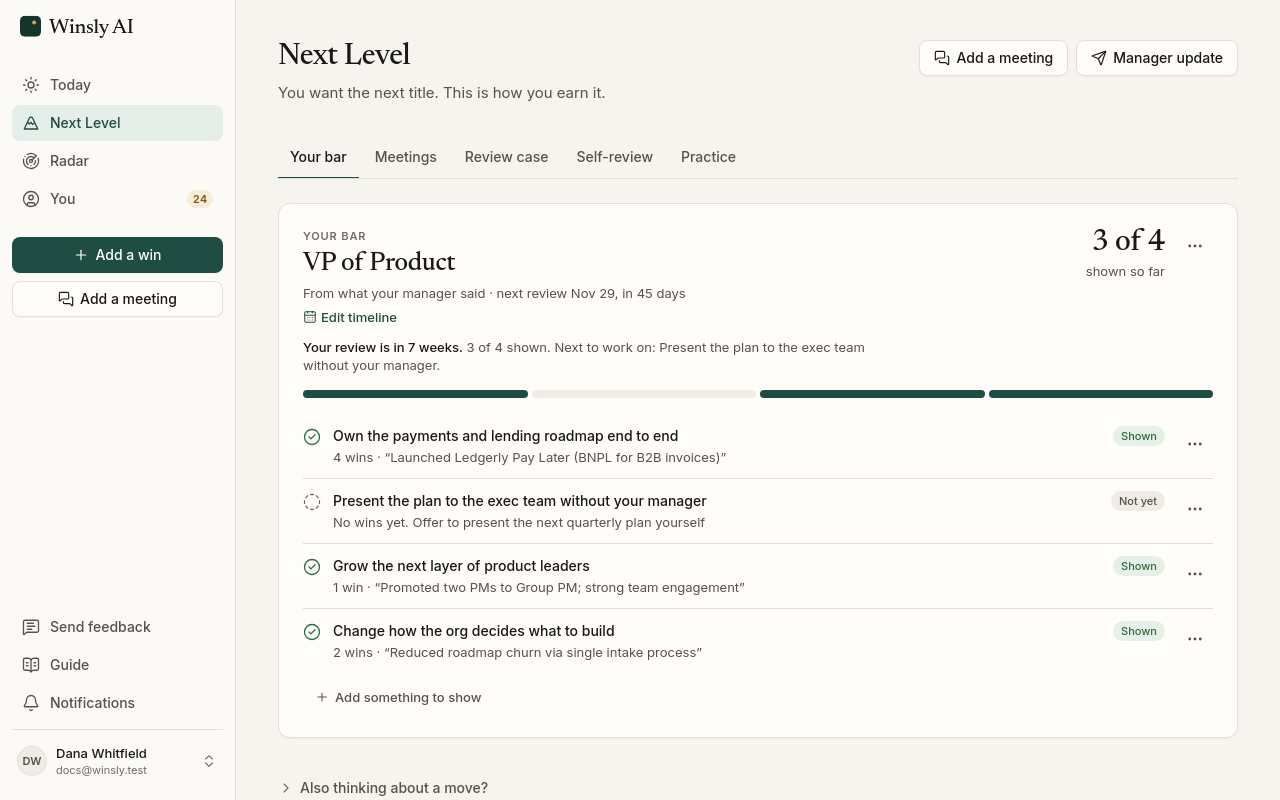Open the Practice tab
Image resolution: width=1280 pixels, height=800 pixels.
click(708, 157)
